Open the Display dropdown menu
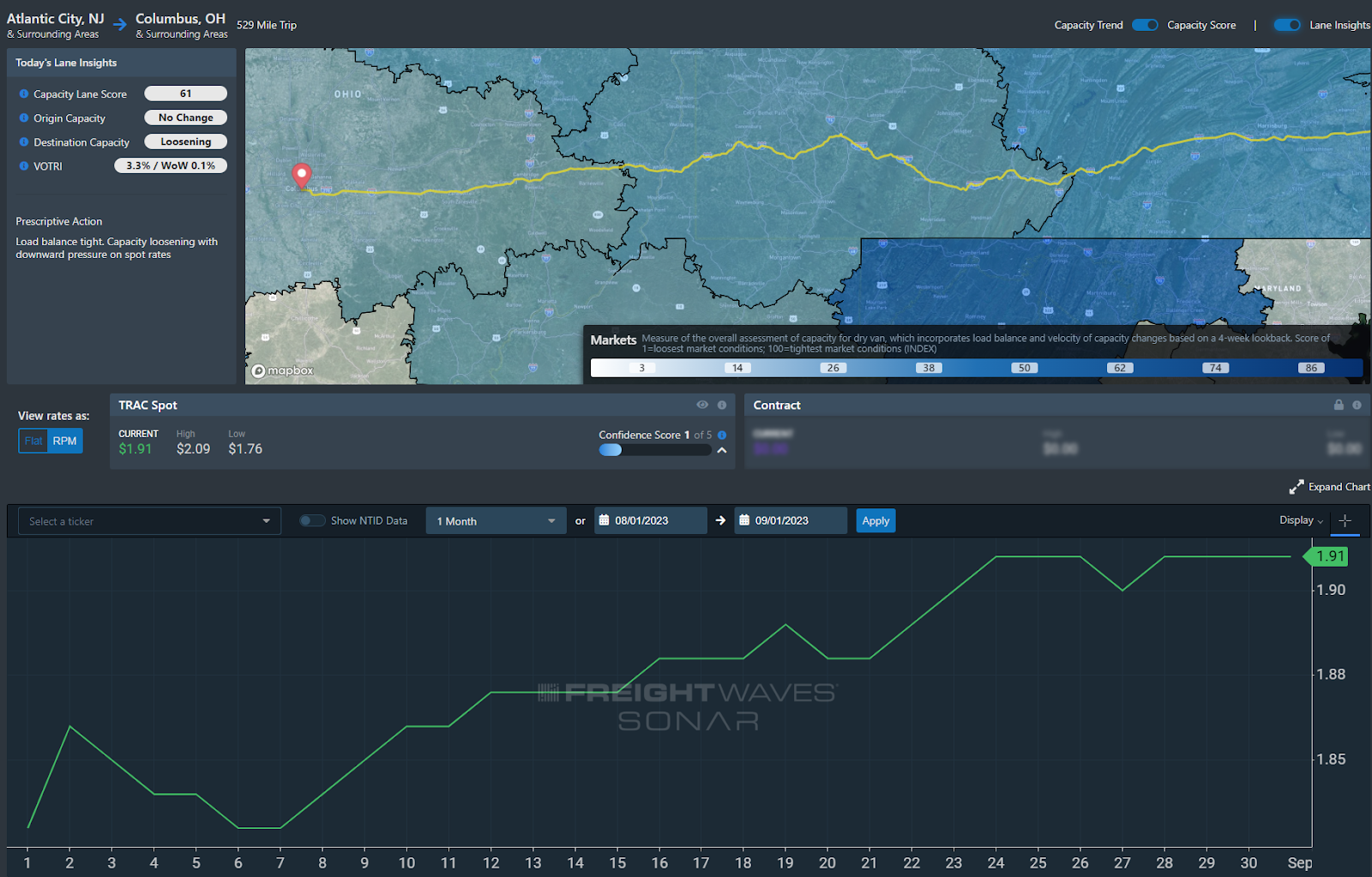This screenshot has height=877, width=1372. 1301,520
